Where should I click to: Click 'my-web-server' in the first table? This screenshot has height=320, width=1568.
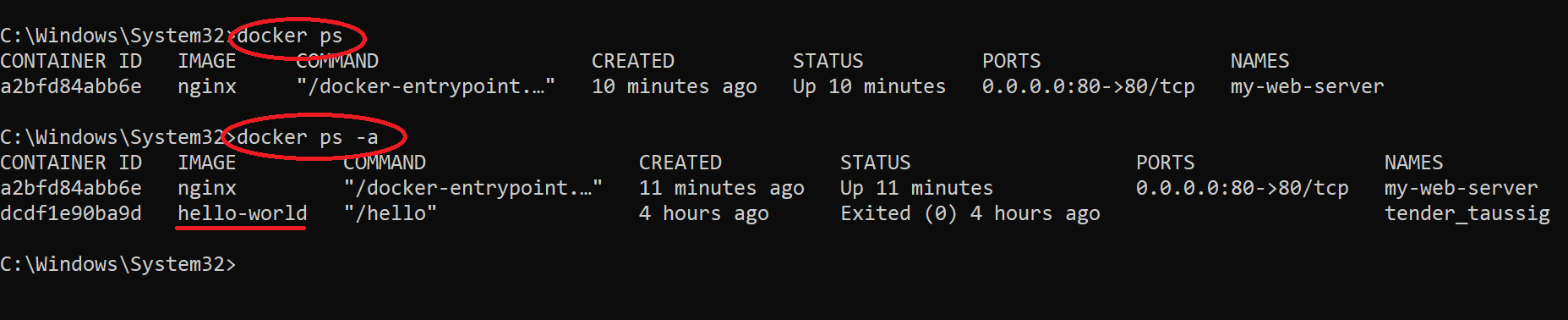[x=1308, y=86]
